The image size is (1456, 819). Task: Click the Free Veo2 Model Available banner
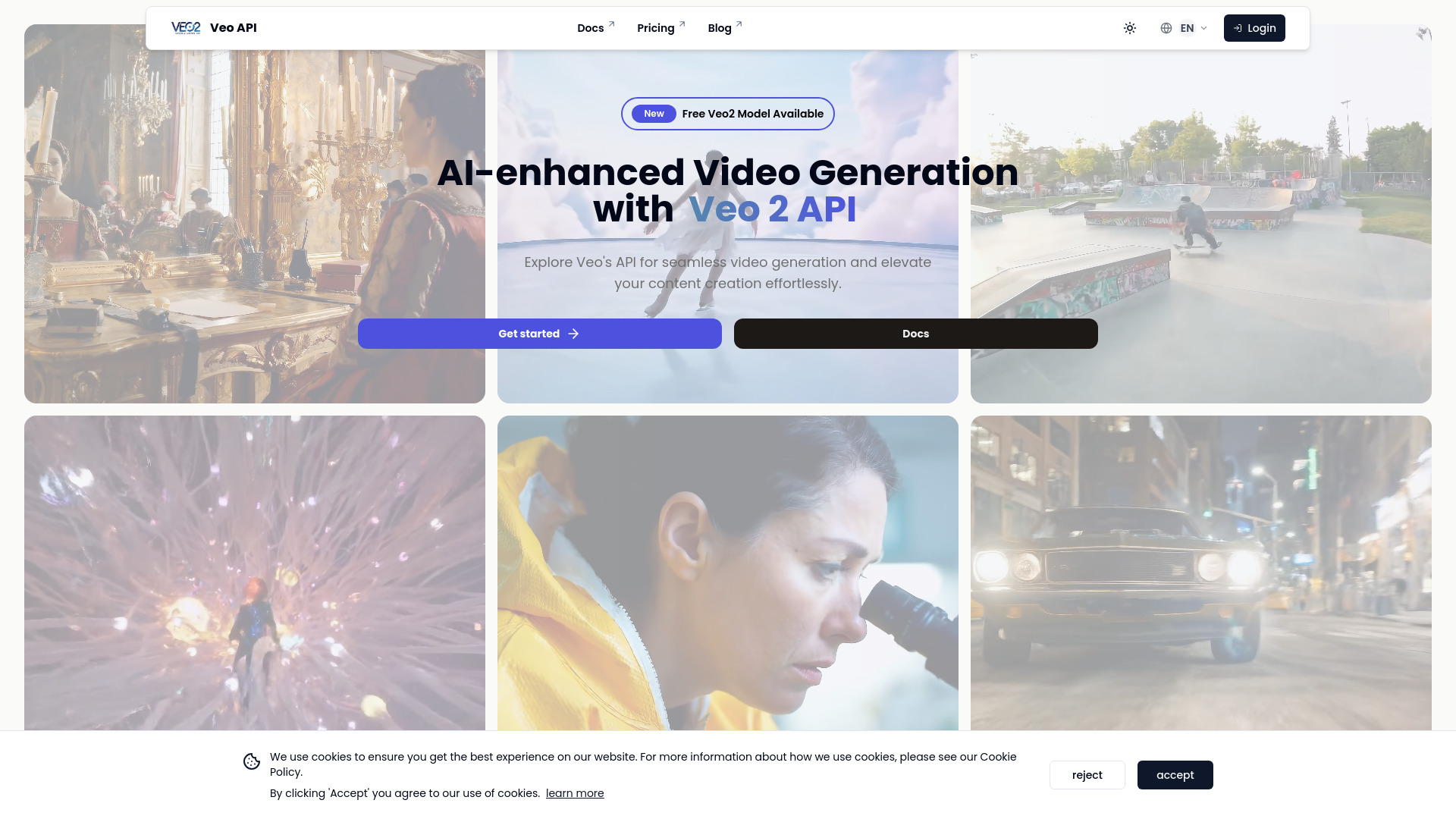728,113
